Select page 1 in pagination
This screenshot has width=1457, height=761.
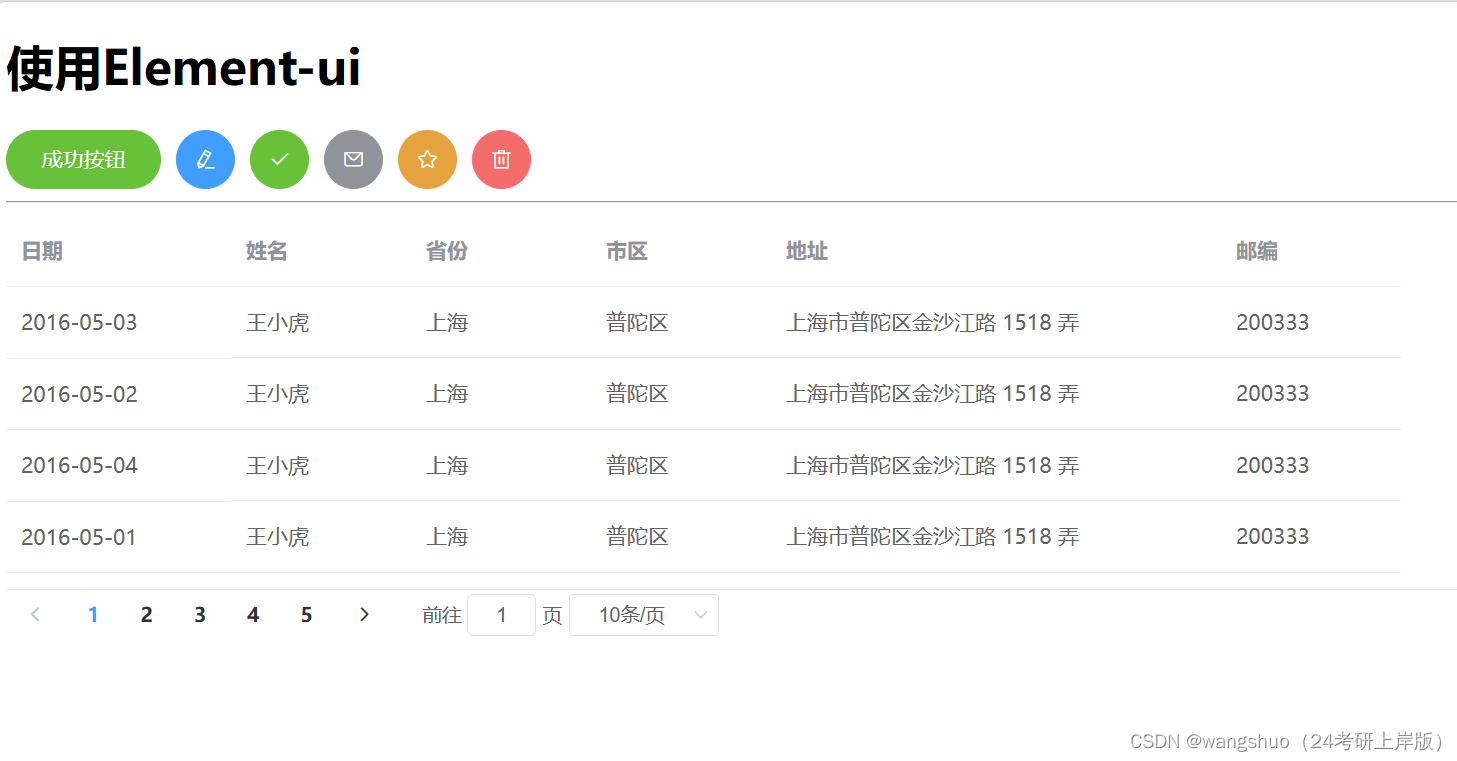93,615
